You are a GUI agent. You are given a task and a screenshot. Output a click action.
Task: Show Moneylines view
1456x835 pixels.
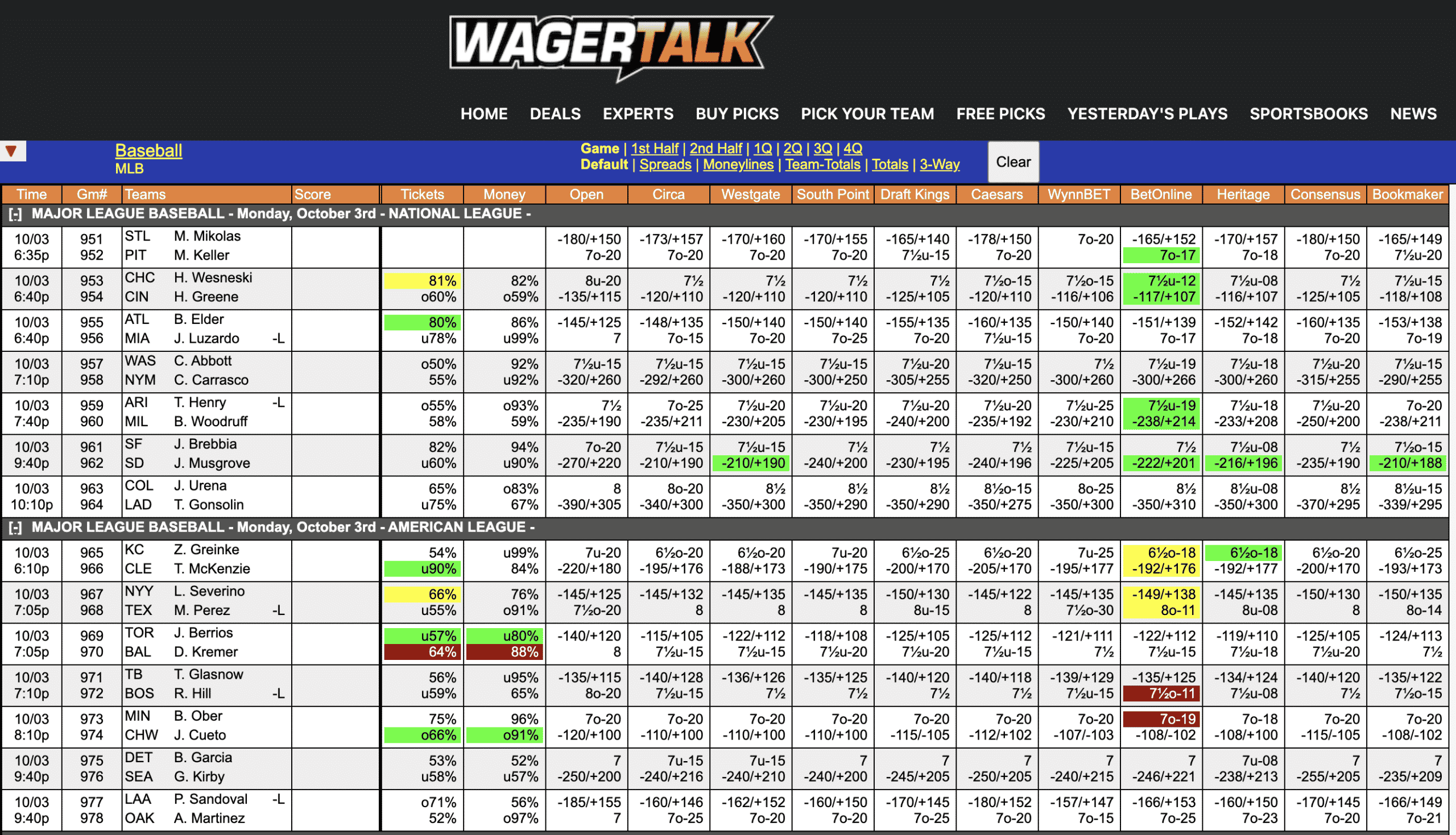[x=738, y=165]
